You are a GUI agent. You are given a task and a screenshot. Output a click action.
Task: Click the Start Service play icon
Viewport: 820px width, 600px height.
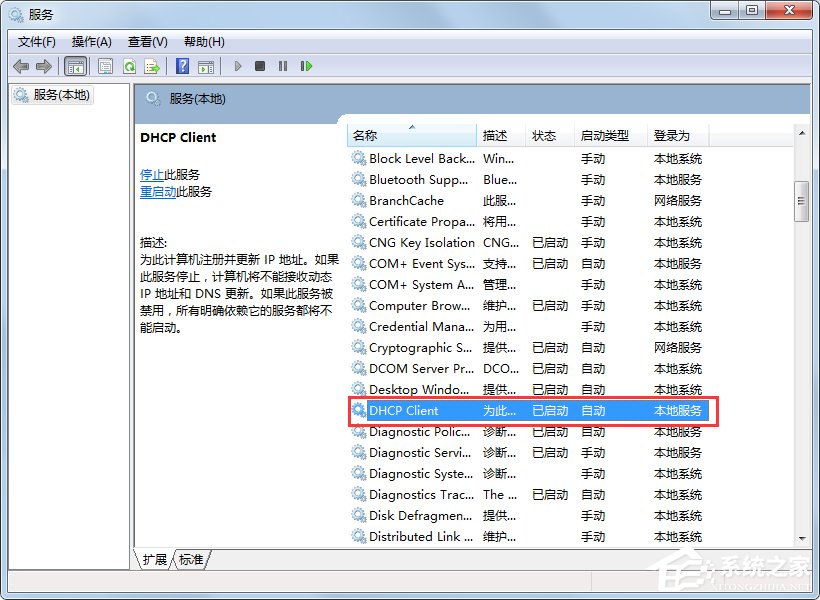(x=237, y=66)
